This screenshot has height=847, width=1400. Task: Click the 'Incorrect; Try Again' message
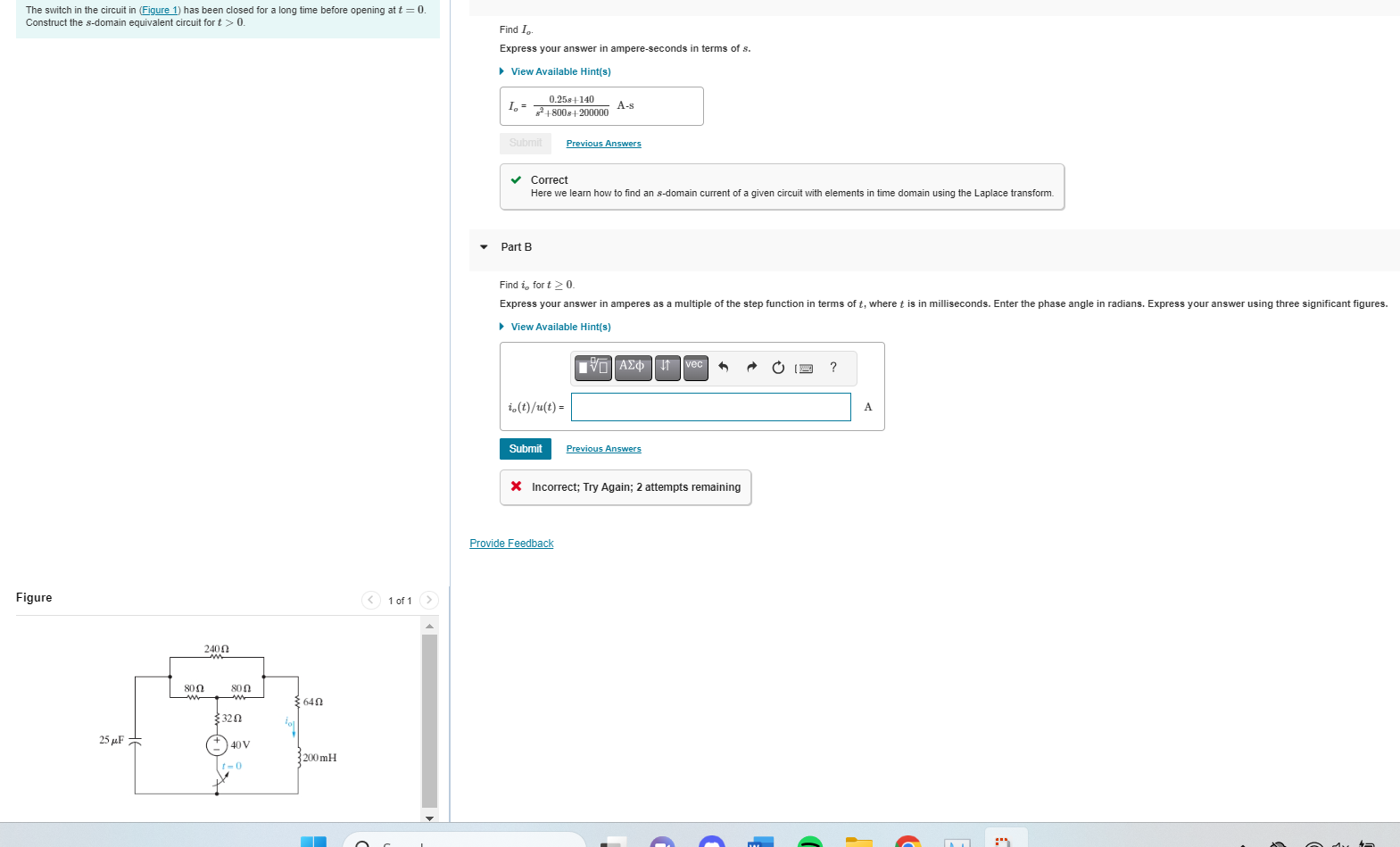635,487
